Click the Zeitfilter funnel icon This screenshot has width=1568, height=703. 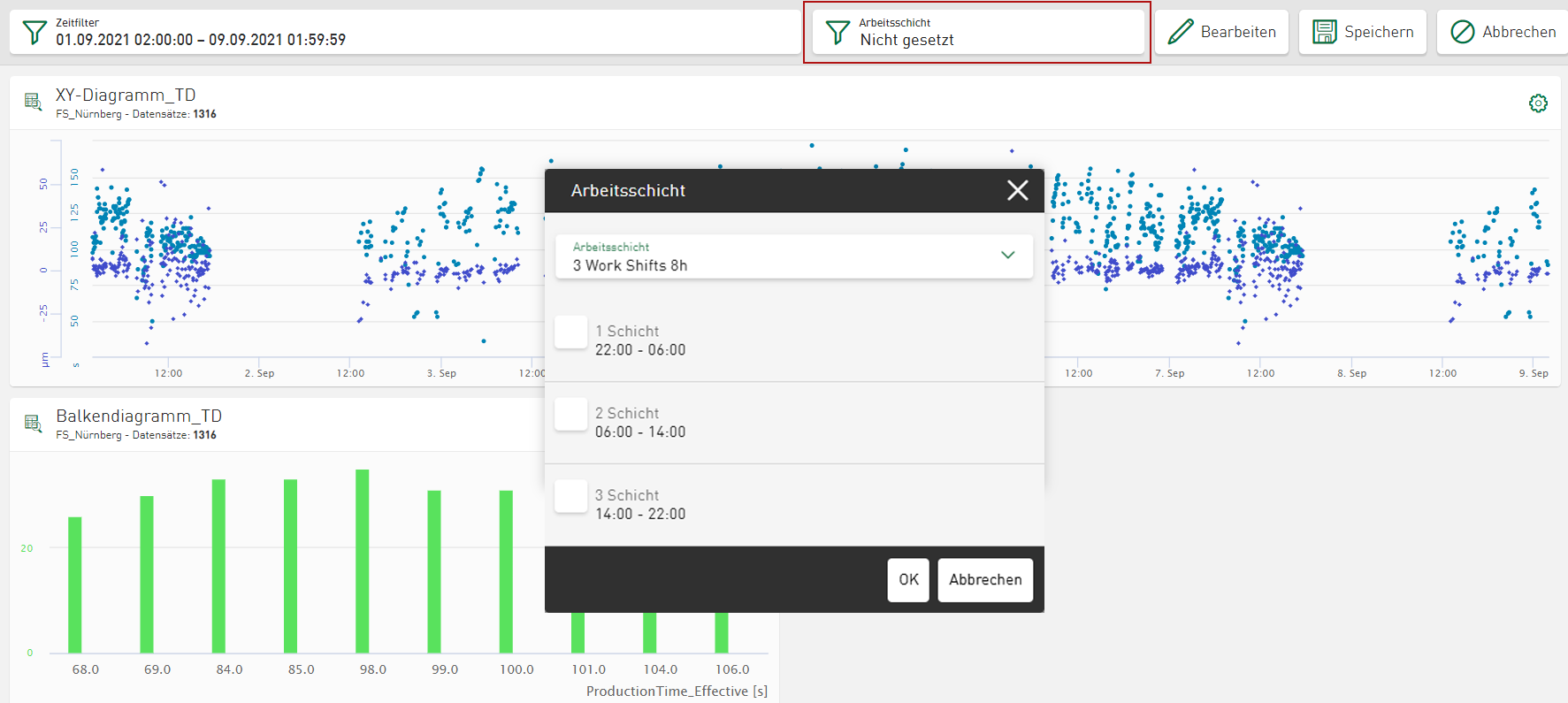[34, 33]
